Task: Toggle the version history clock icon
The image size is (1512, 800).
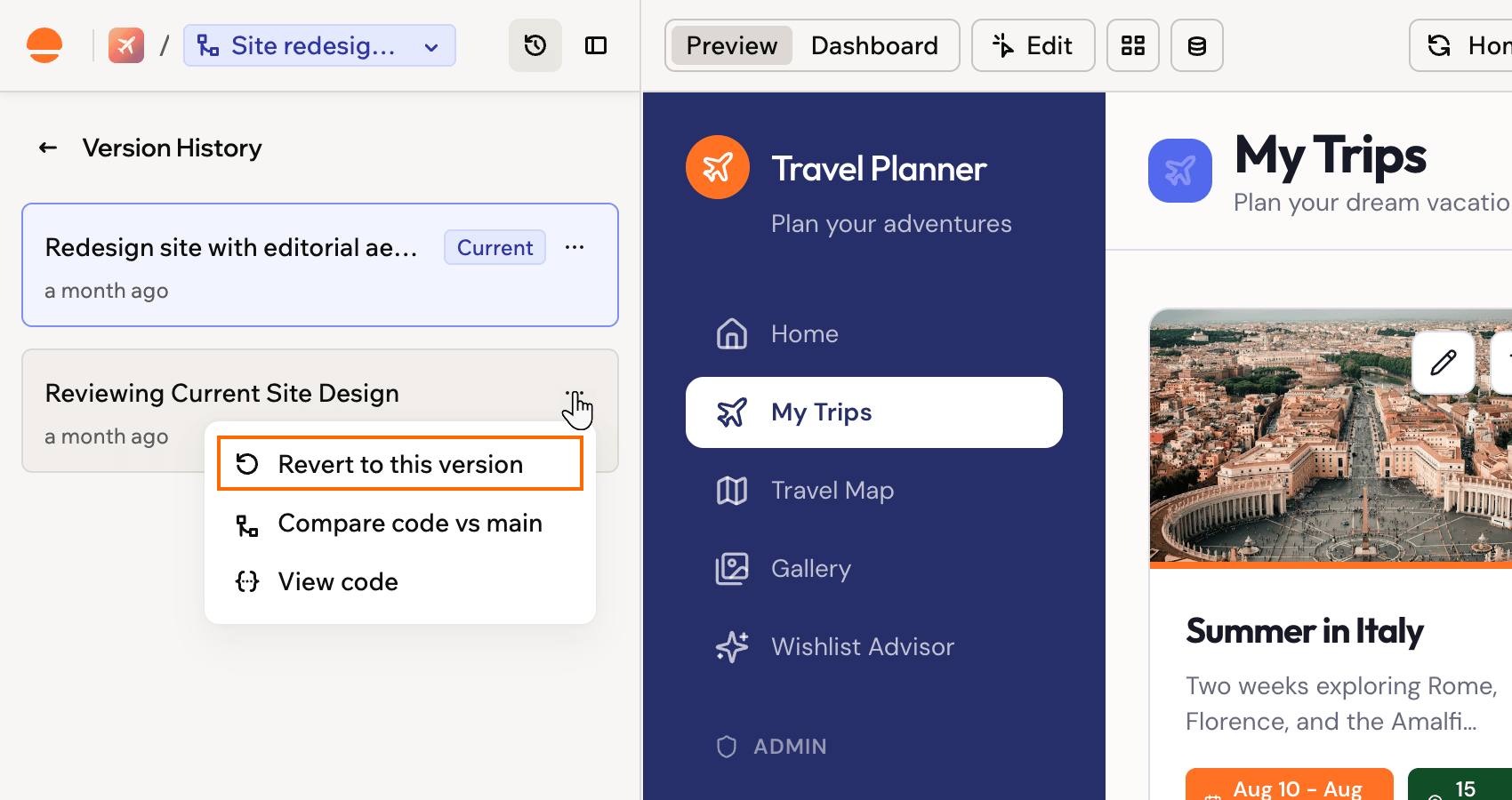Action: pyautogui.click(x=535, y=45)
